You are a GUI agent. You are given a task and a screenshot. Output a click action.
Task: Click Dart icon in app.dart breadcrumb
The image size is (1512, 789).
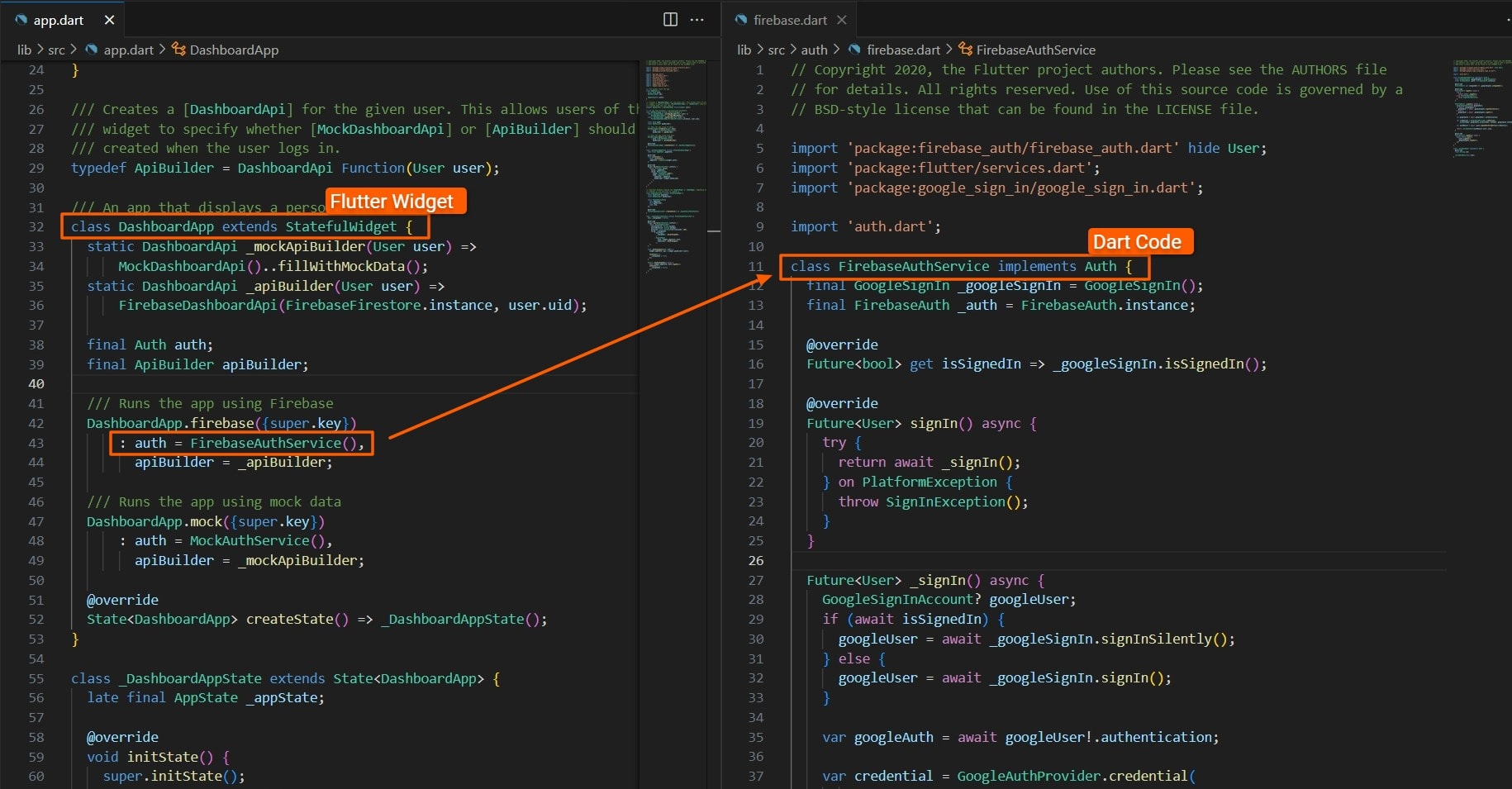92,50
